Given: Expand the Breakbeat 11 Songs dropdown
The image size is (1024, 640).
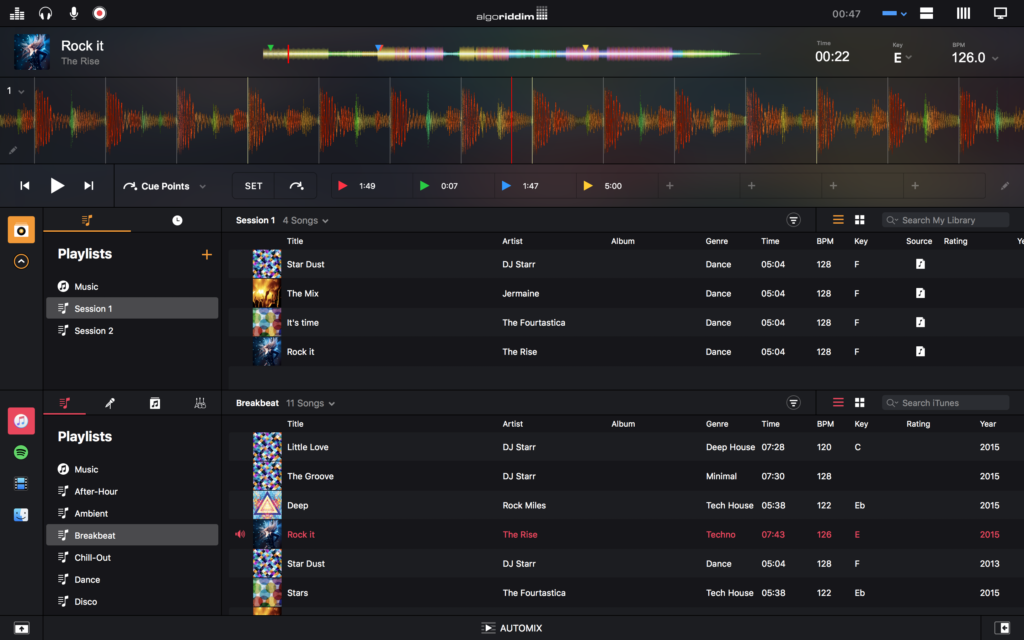Looking at the screenshot, I should pos(311,403).
